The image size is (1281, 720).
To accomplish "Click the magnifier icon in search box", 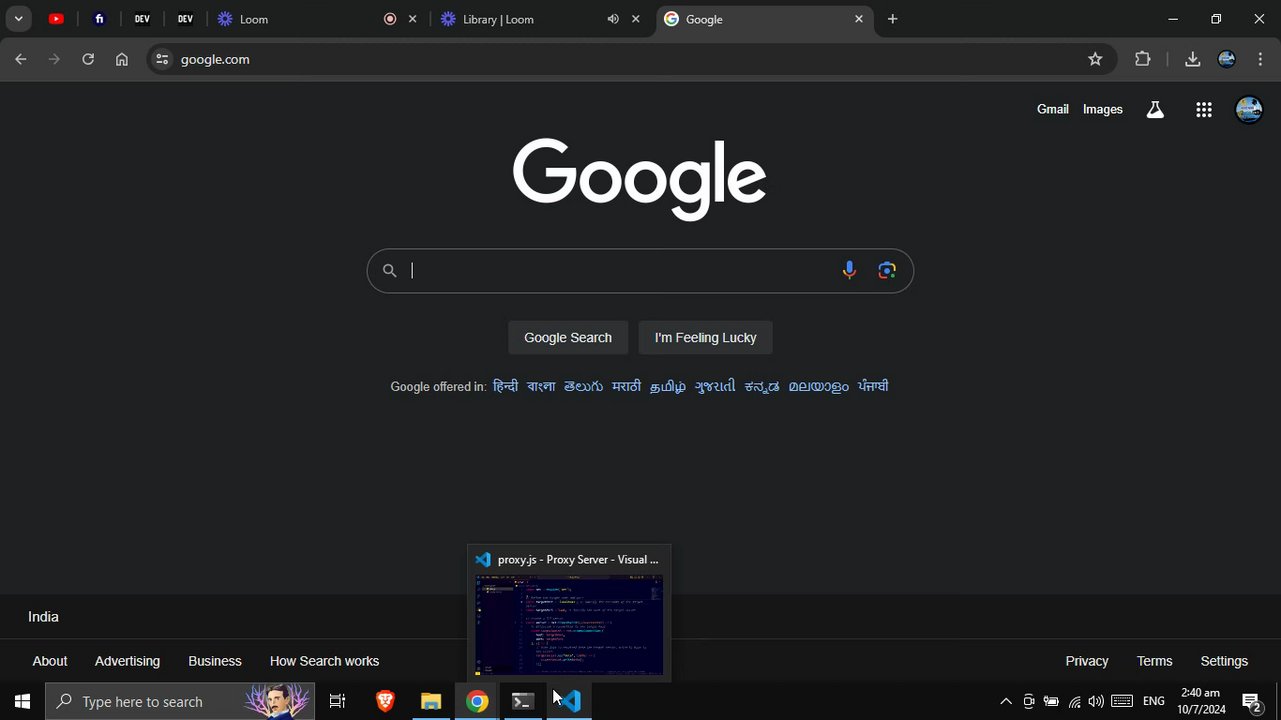I will pyautogui.click(x=389, y=270).
